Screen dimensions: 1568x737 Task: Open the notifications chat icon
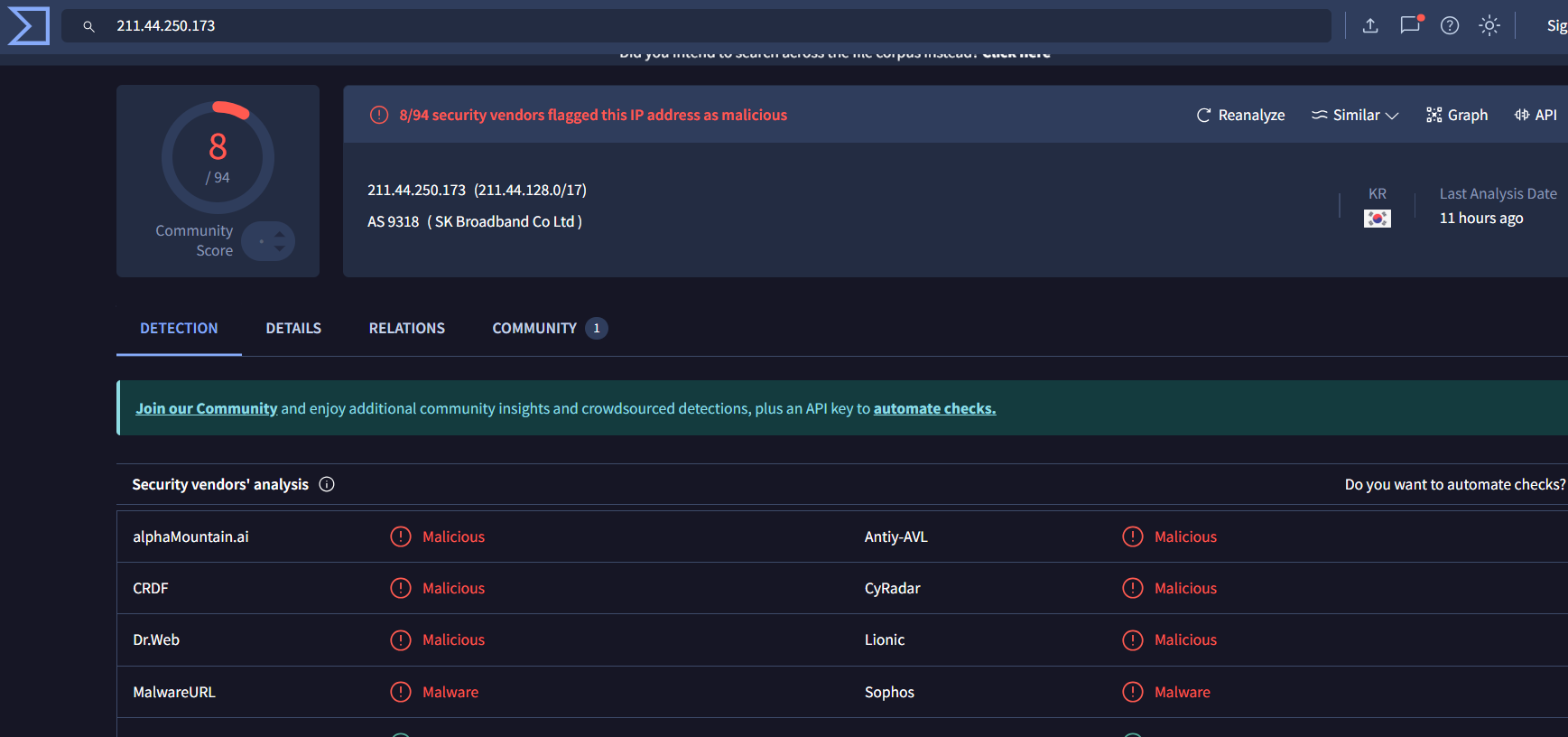pos(1410,25)
